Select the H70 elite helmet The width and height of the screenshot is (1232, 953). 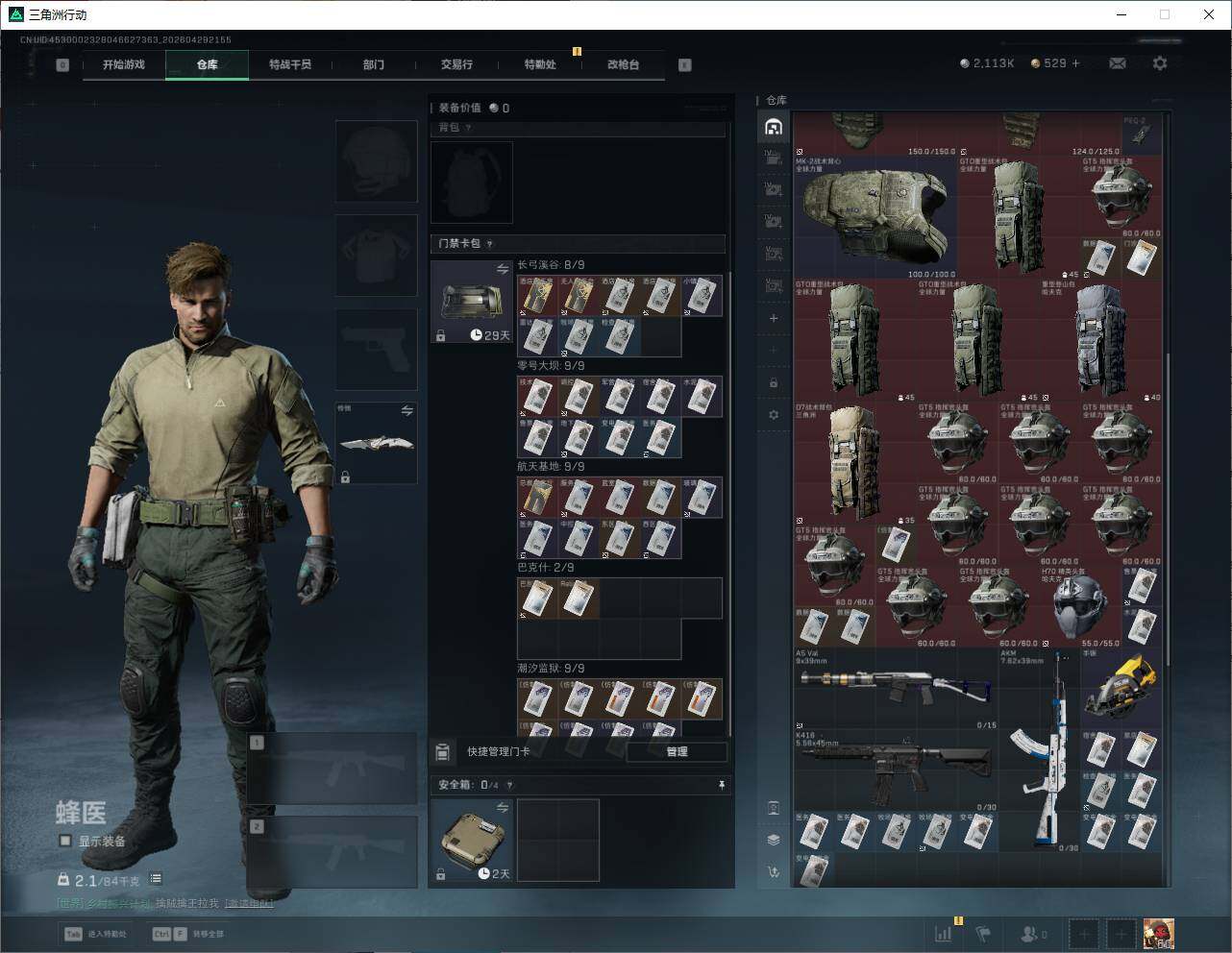(x=1081, y=607)
